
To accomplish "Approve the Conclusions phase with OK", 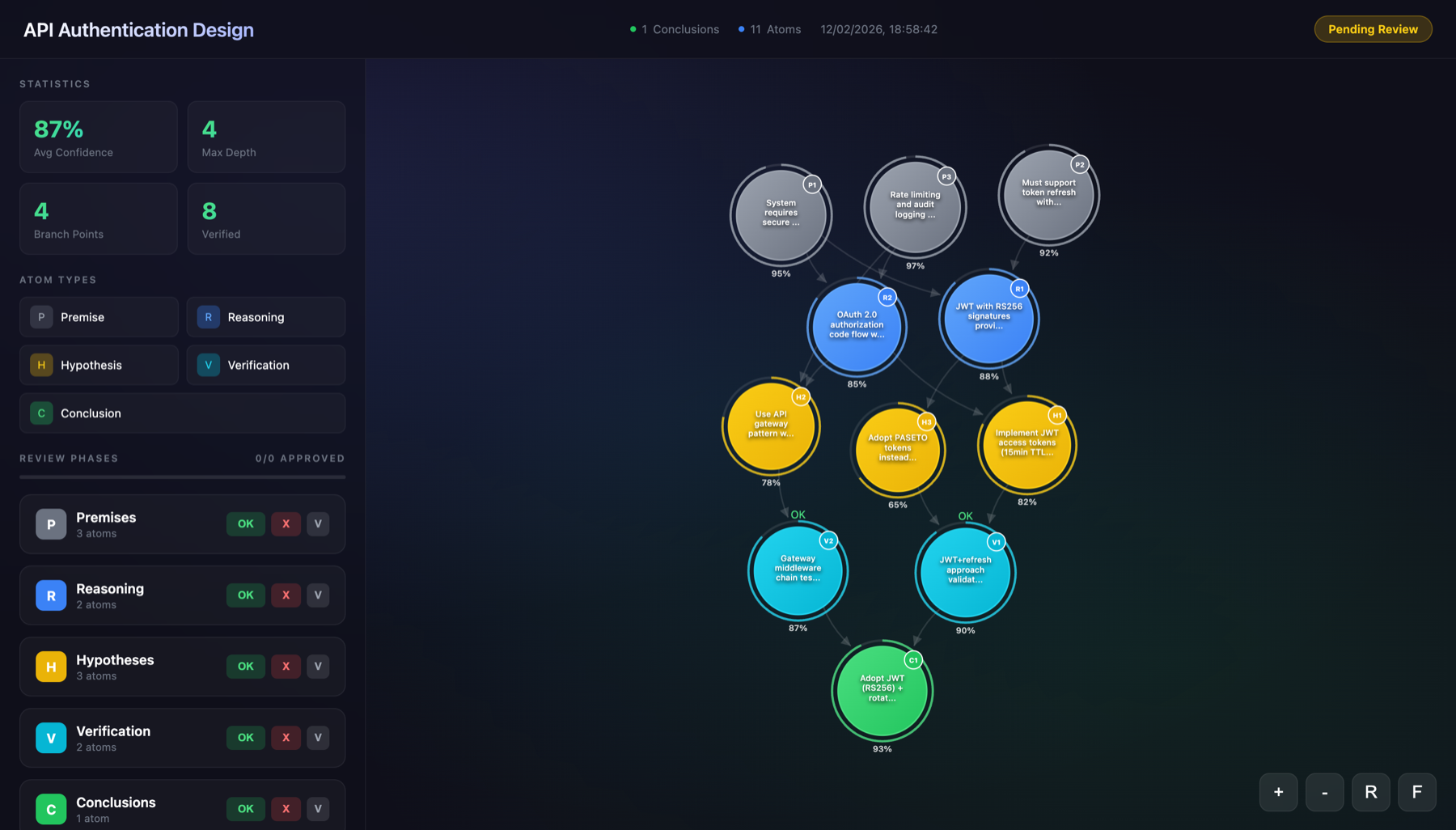I will (x=245, y=808).
